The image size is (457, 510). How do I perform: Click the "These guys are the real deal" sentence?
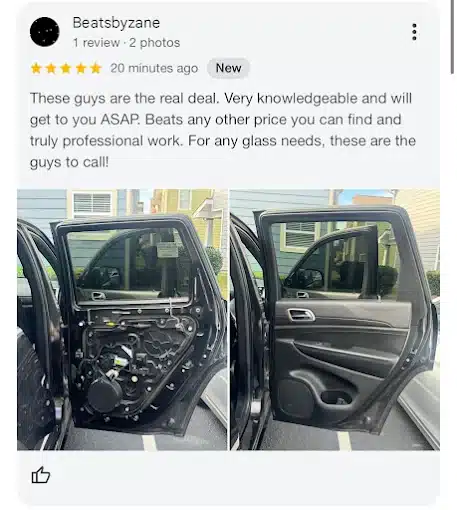pyautogui.click(x=125, y=98)
